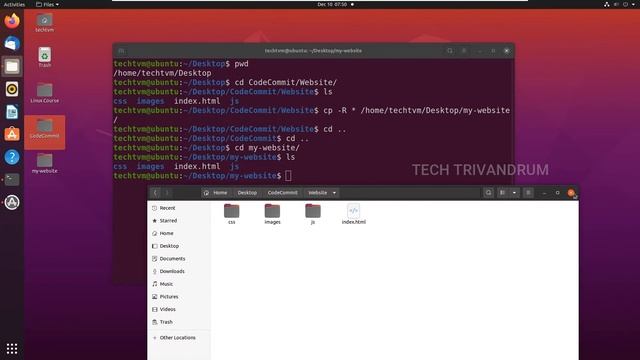The image size is (640, 360).
Task: Click the search icon in the terminal title bar
Action: tap(450, 51)
